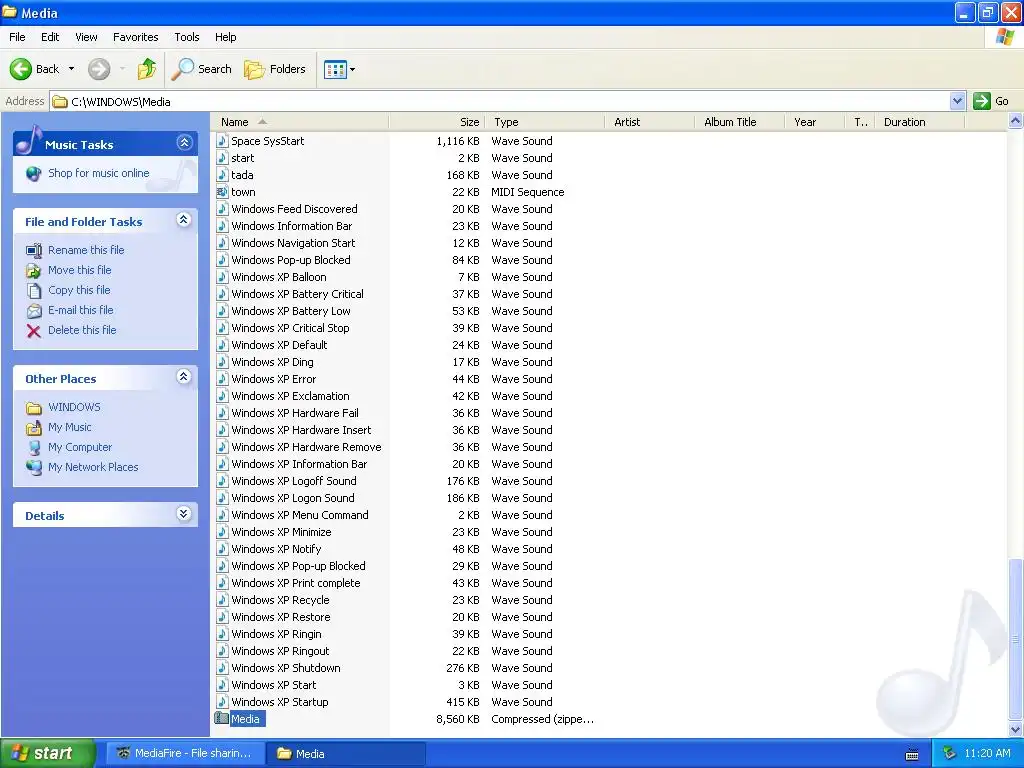Screen dimensions: 1024x768
Task: Expand the Address bar dropdown
Action: tap(957, 101)
